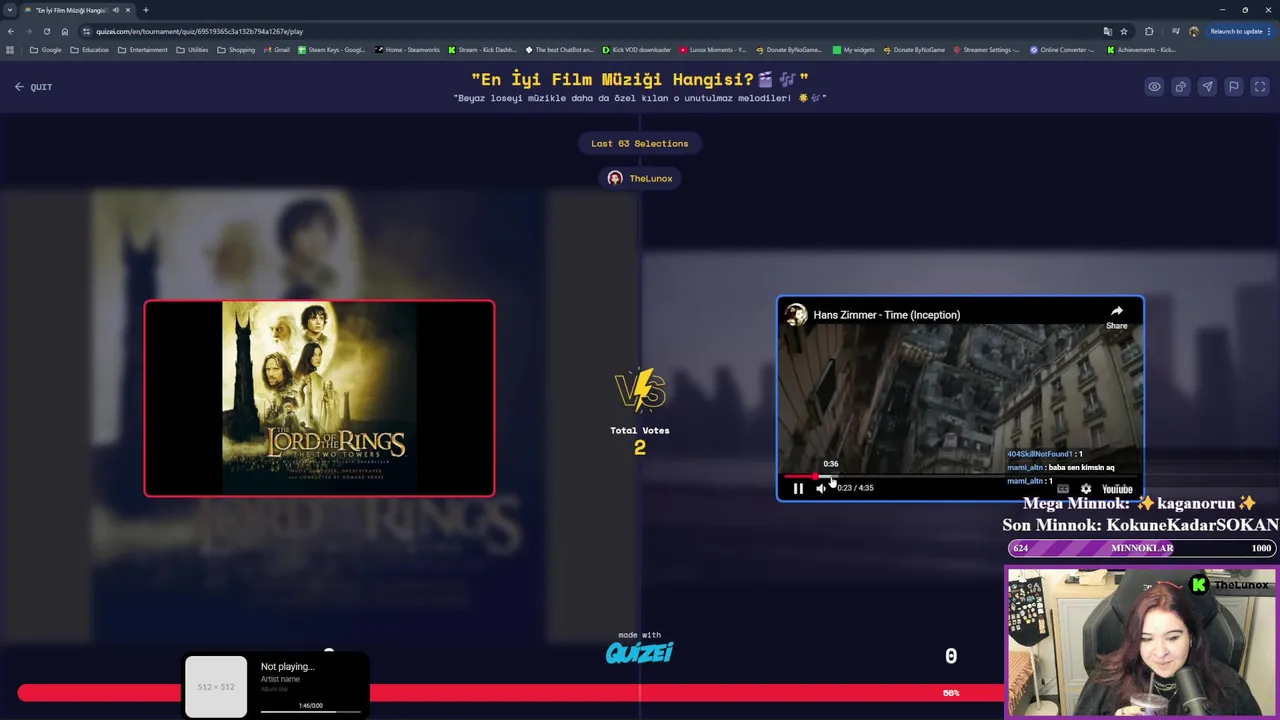Viewport: 1280px width, 720px height.
Task: Bookmark this page with the star icon
Action: [1124, 31]
